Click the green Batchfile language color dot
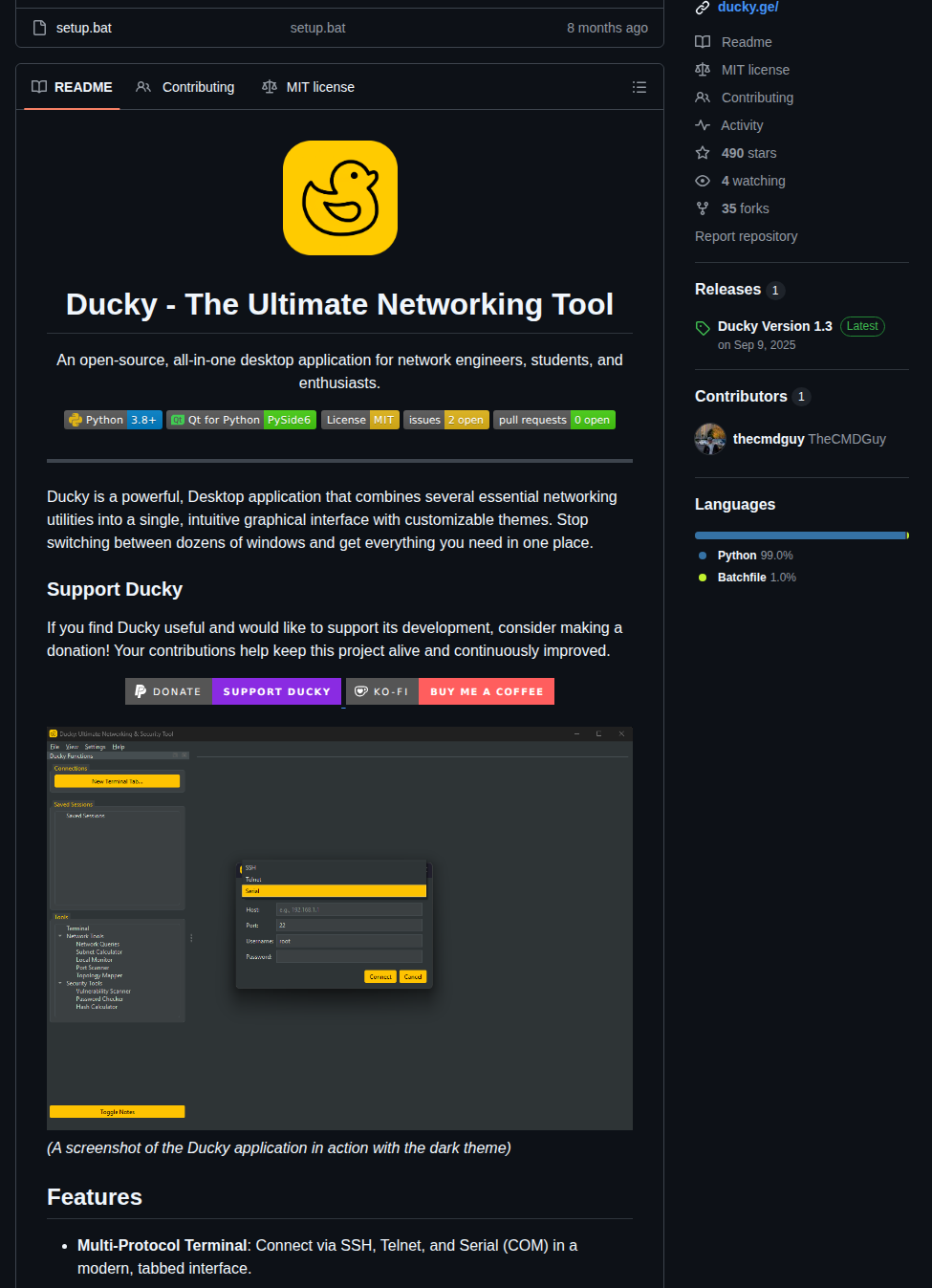Image resolution: width=932 pixels, height=1288 pixels. coord(703,578)
